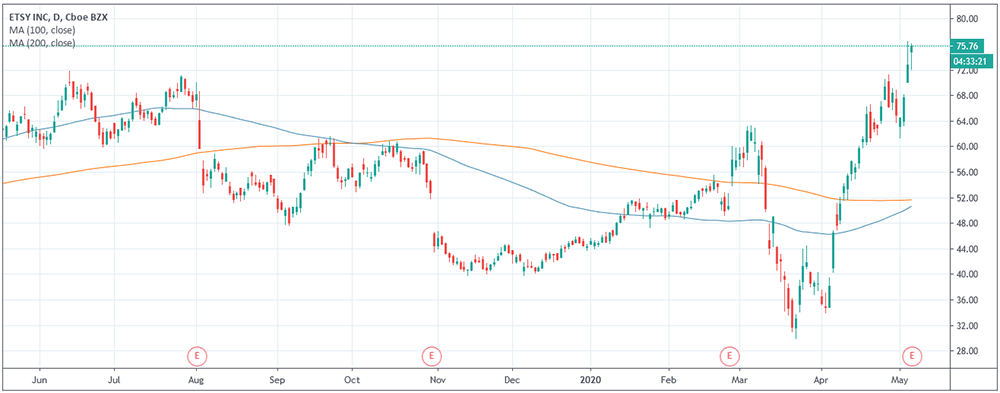
Task: Click the 28.00 price axis label
Action: [x=967, y=351]
